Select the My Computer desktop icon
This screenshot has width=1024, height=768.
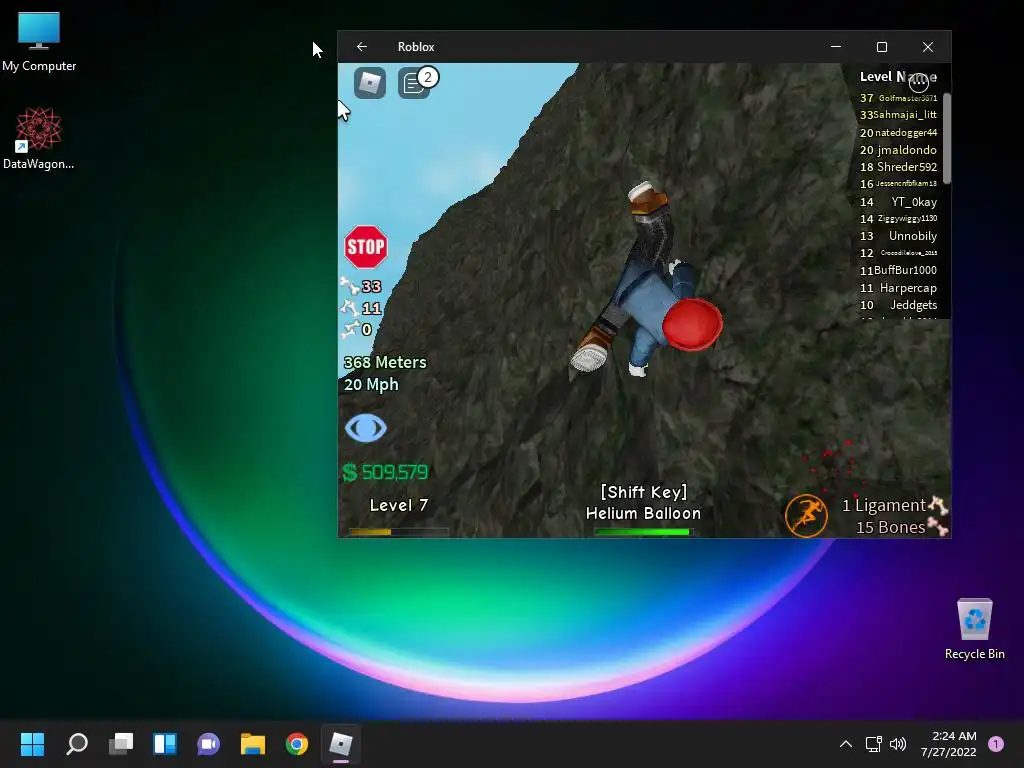tap(39, 42)
